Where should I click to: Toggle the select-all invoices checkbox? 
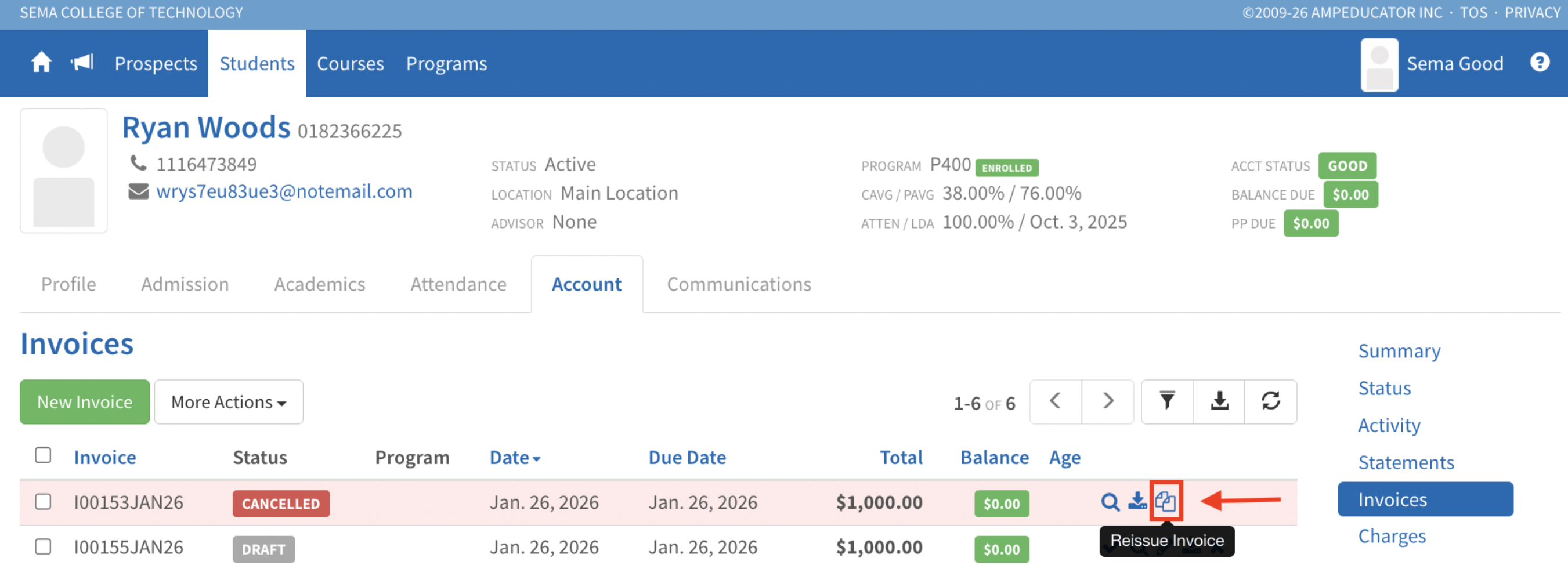click(43, 455)
